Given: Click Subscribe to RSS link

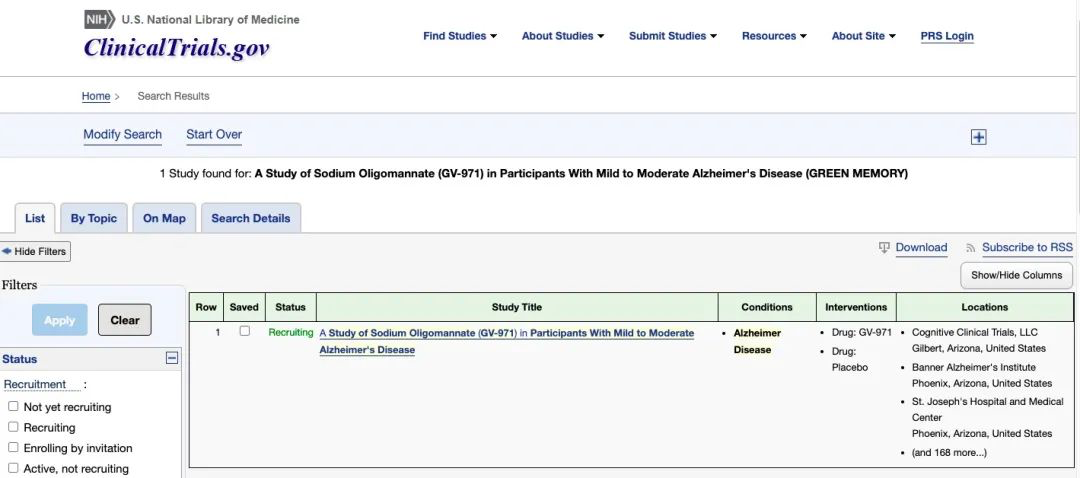Looking at the screenshot, I should 1027,248.
